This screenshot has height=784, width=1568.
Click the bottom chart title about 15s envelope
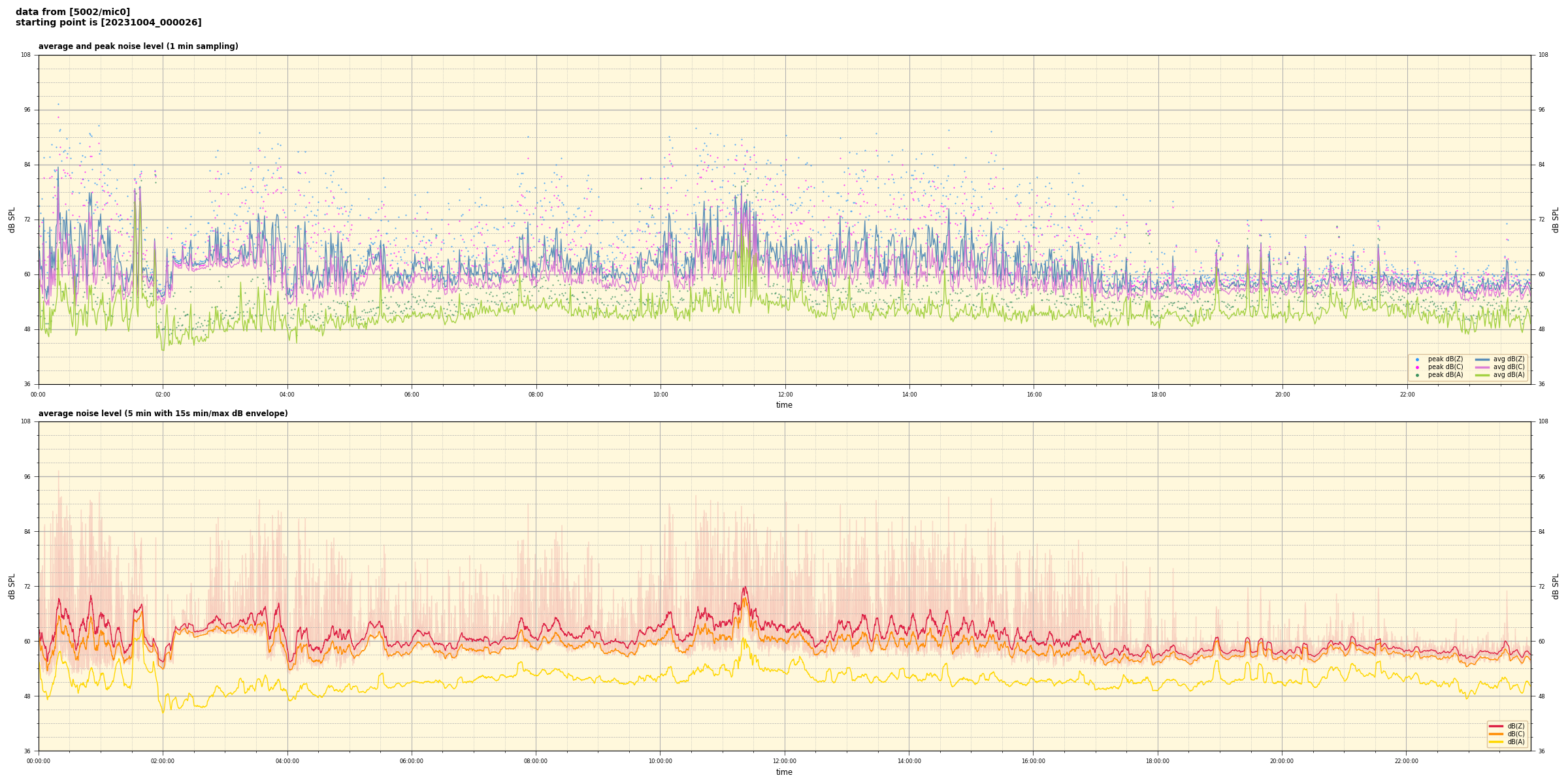tap(163, 414)
